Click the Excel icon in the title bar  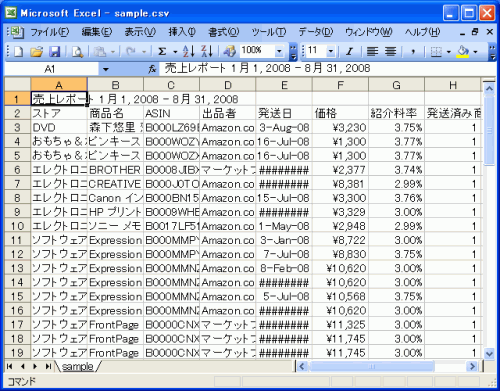pyautogui.click(x=11, y=13)
